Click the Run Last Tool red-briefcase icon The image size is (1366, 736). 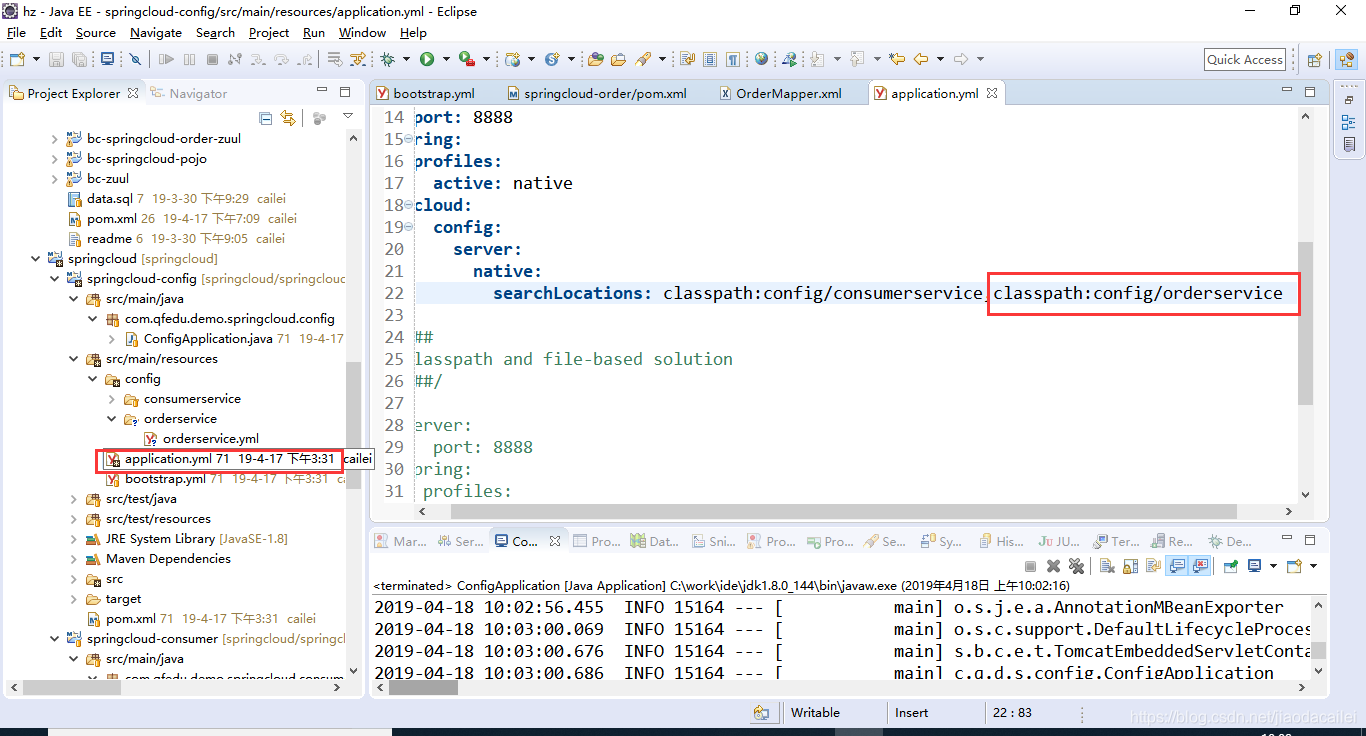pos(466,60)
